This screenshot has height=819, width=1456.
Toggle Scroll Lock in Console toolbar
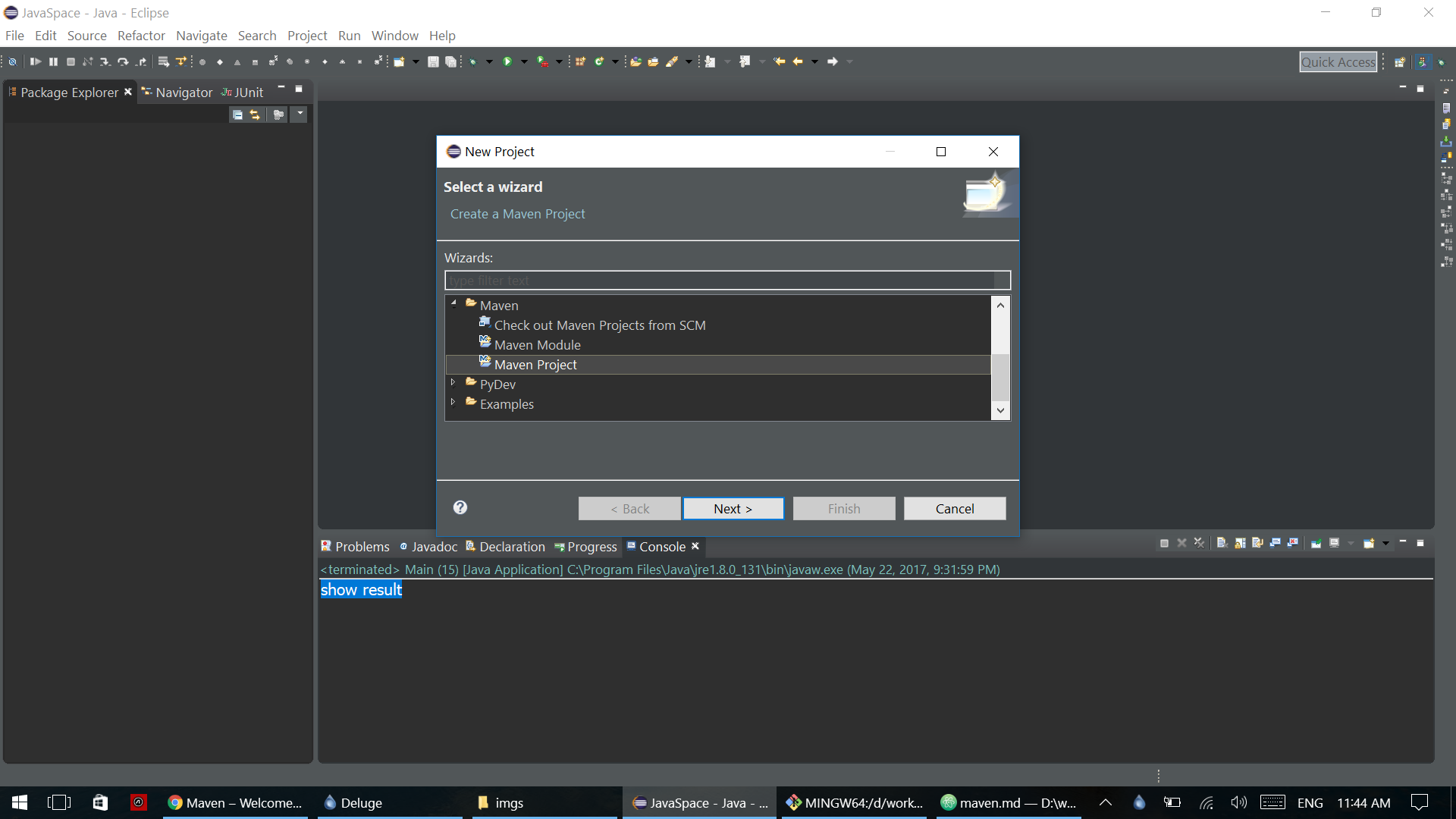(x=1240, y=543)
